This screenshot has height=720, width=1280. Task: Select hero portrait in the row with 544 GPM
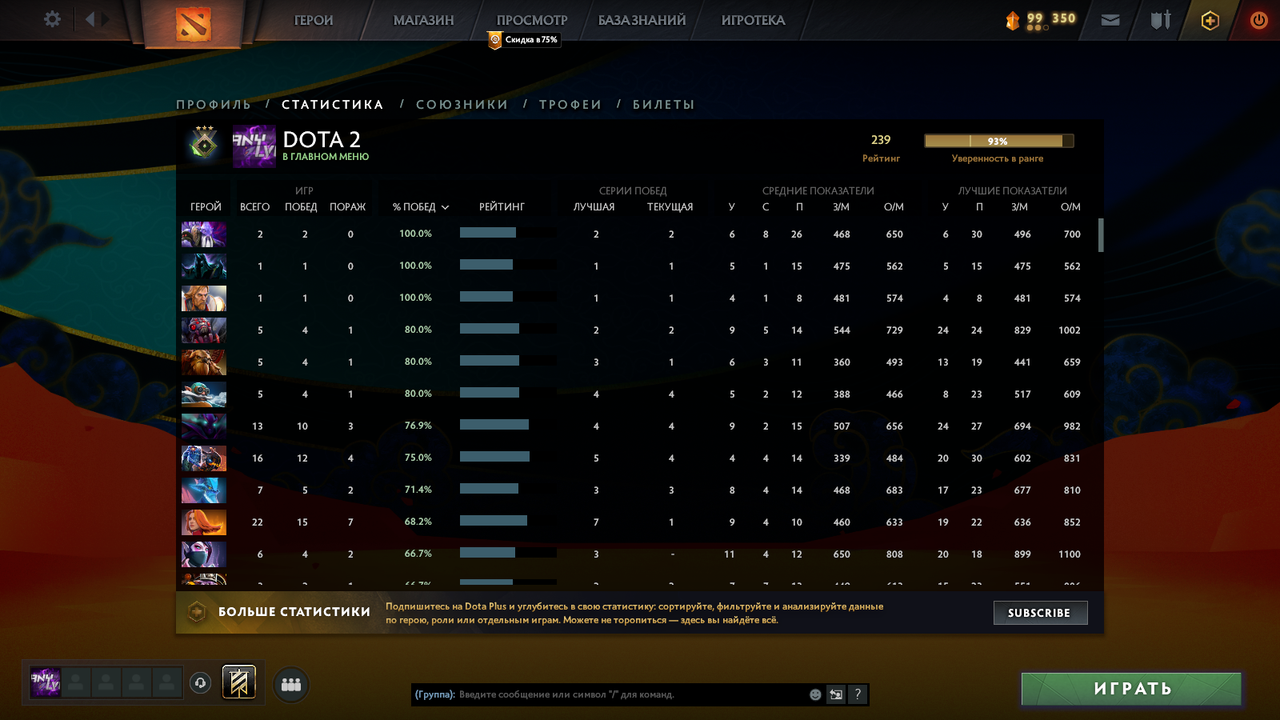pyautogui.click(x=204, y=330)
